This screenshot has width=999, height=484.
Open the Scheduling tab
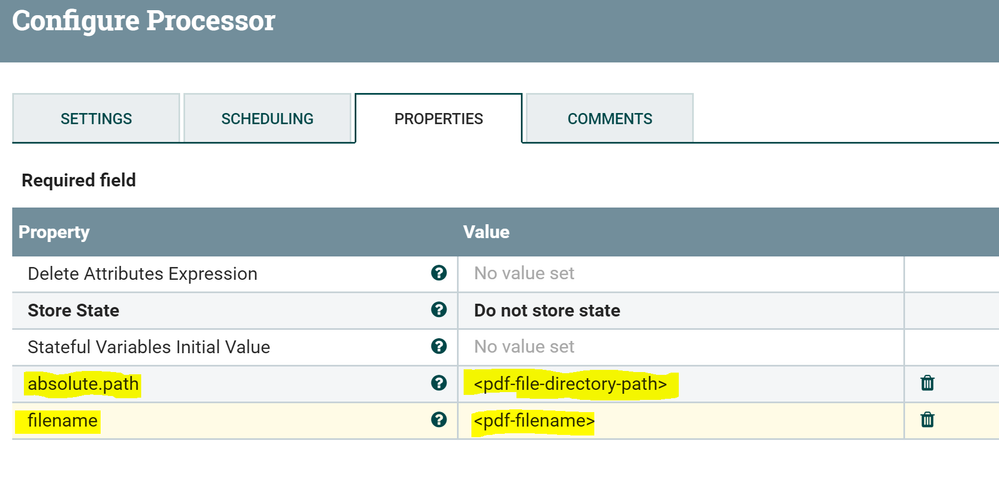[x=267, y=119]
